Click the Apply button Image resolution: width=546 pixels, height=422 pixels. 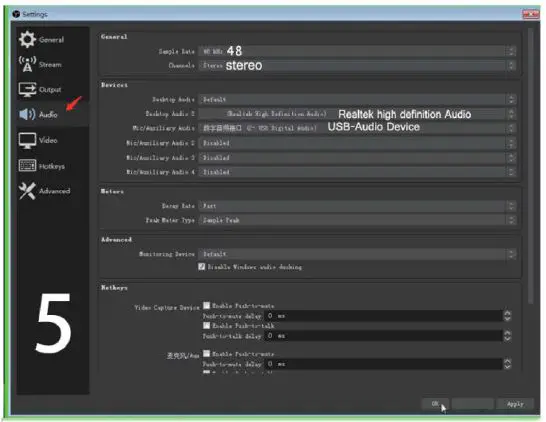515,404
